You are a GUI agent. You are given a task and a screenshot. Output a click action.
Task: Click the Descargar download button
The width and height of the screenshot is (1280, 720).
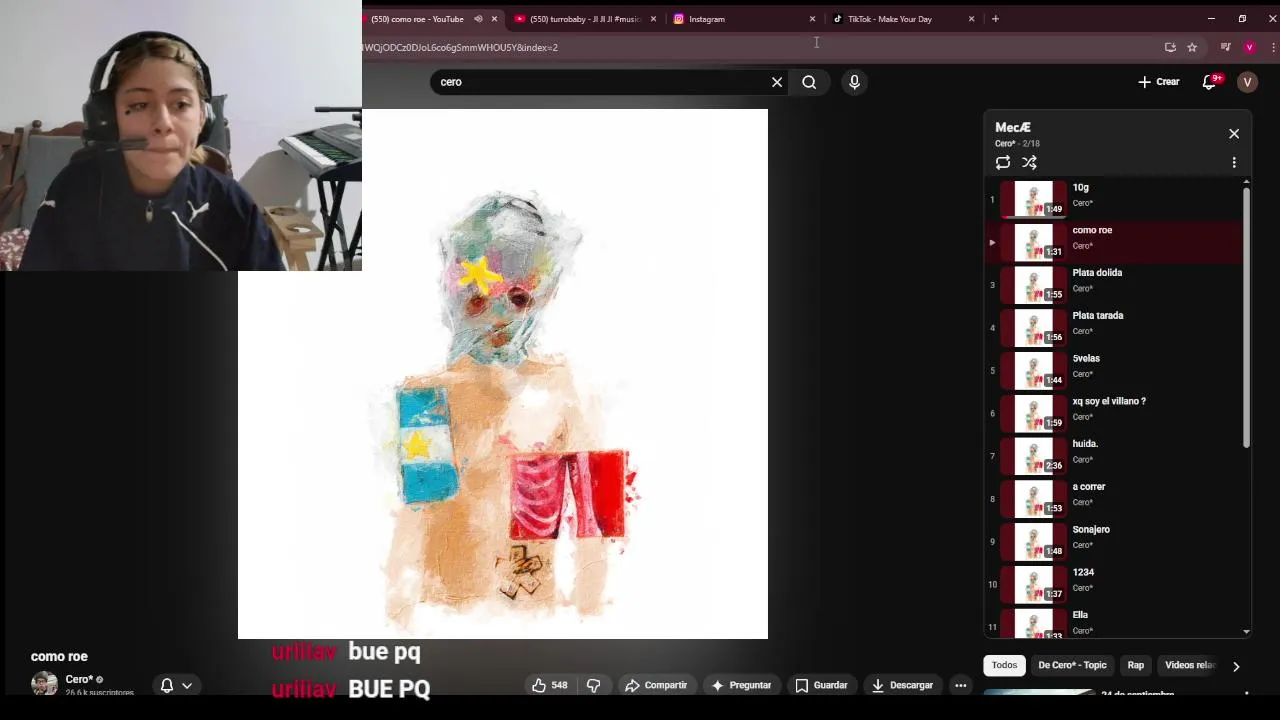[x=902, y=685]
